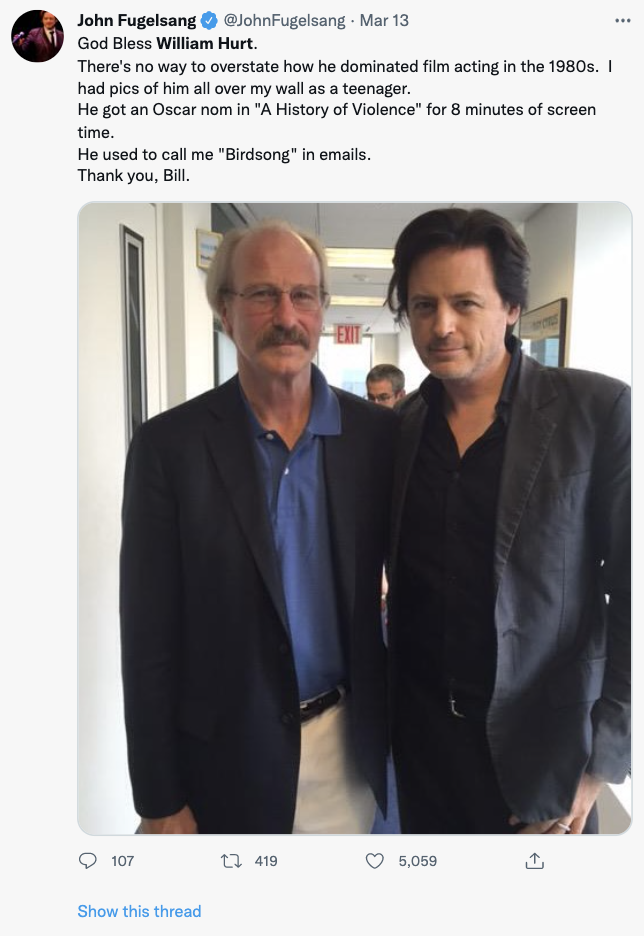Click the reply speech bubble icon
Image resolution: width=644 pixels, height=936 pixels.
[x=88, y=860]
